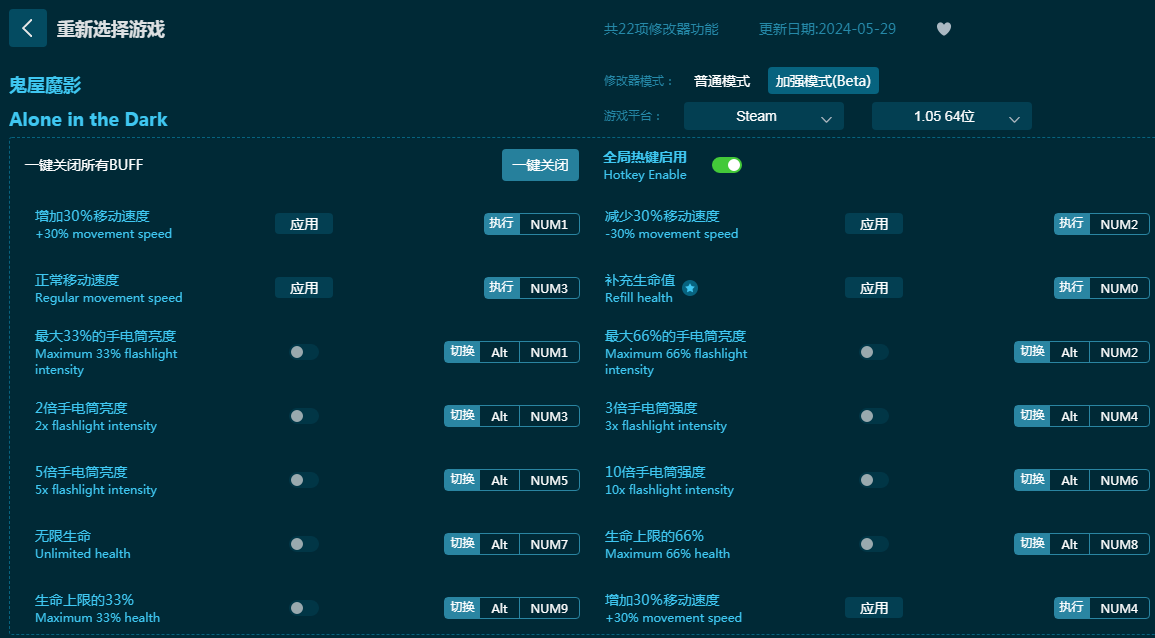
Task: Open the 1.05 64位 version dropdown
Action: point(952,116)
